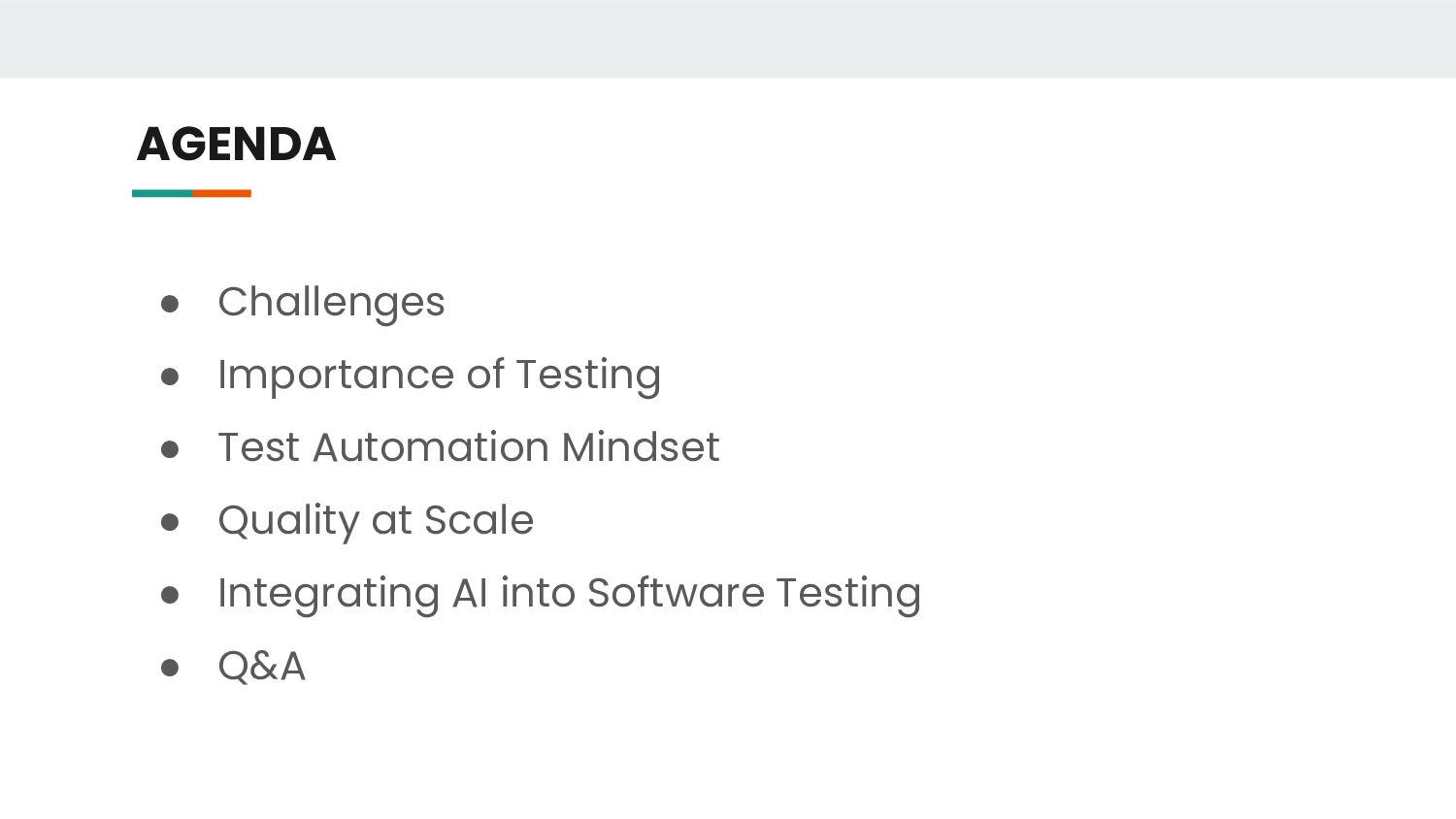This screenshot has width=1456, height=819.
Task: Click the orange segment of the title underline
Action: [x=221, y=193]
